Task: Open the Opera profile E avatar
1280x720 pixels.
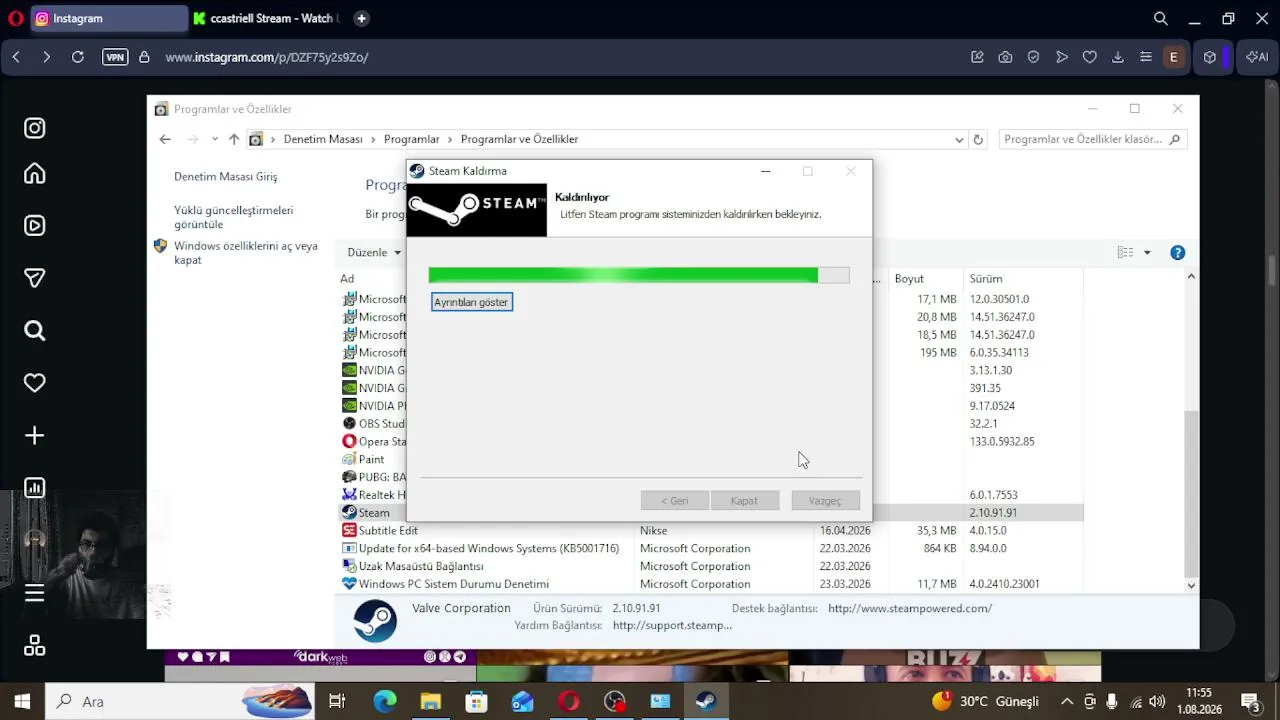Action: click(1174, 57)
